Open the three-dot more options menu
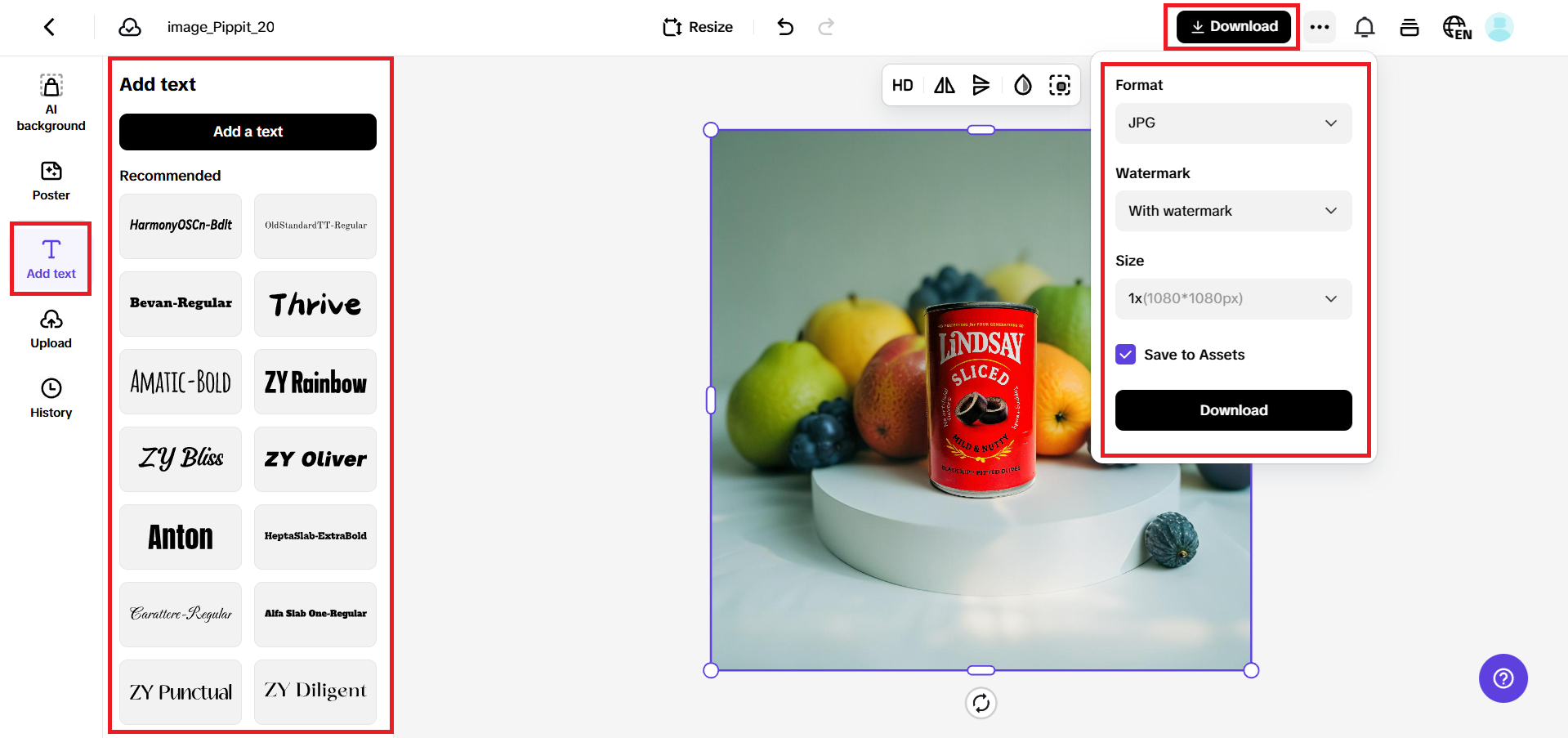This screenshot has width=1568, height=738. coord(1320,27)
